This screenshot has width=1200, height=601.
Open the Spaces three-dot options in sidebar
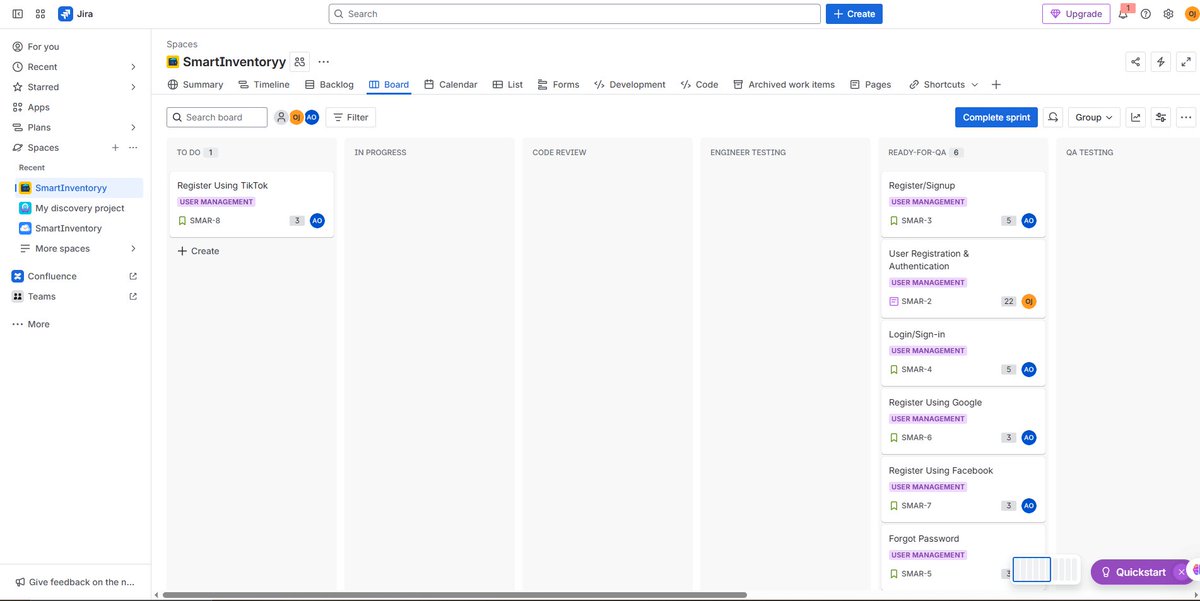pos(133,147)
